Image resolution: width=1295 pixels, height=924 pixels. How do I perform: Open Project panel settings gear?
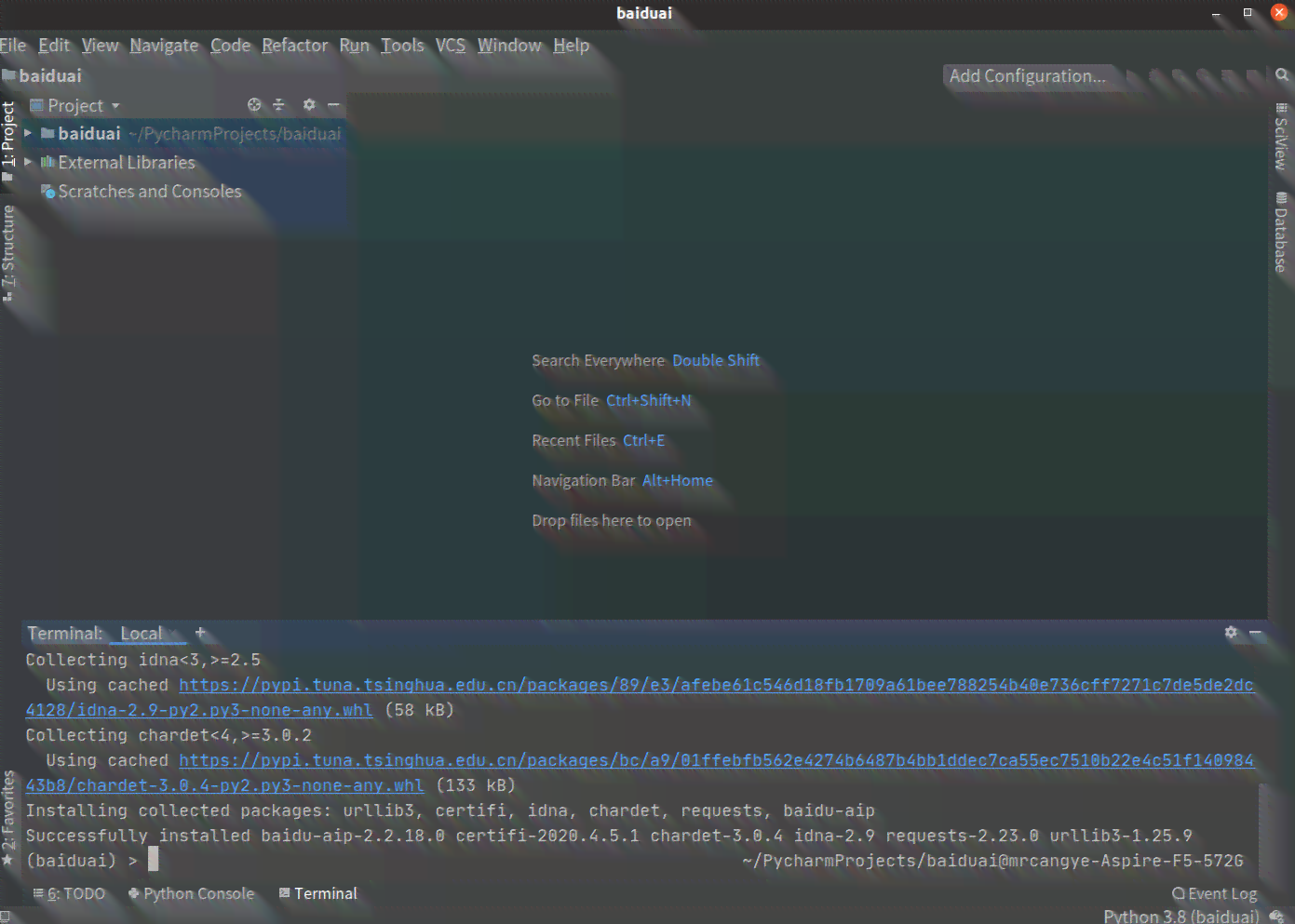point(309,105)
